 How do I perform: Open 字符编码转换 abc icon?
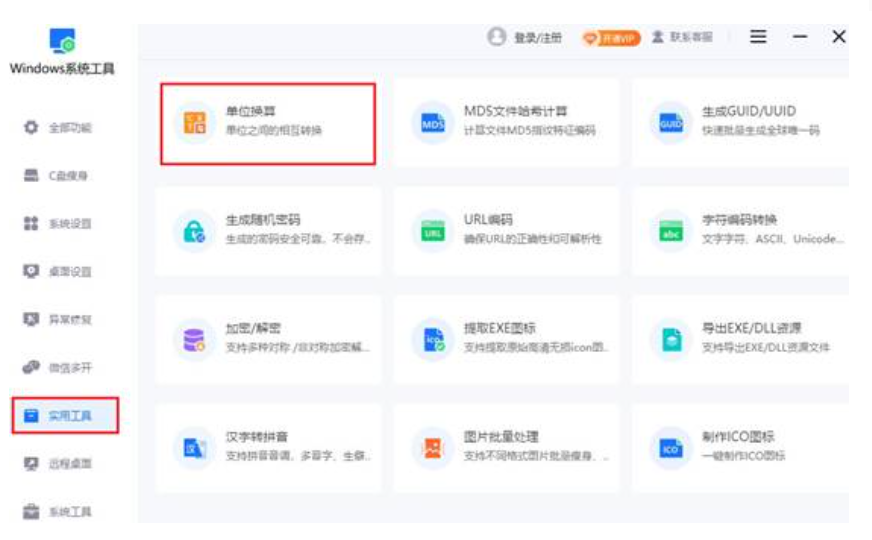[670, 232]
